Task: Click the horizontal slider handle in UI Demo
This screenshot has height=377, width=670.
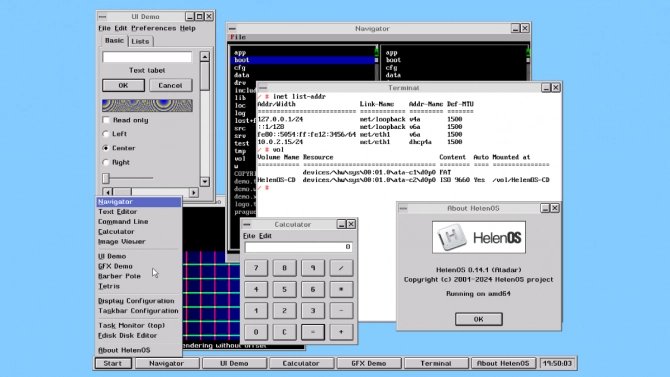Action: click(x=106, y=178)
